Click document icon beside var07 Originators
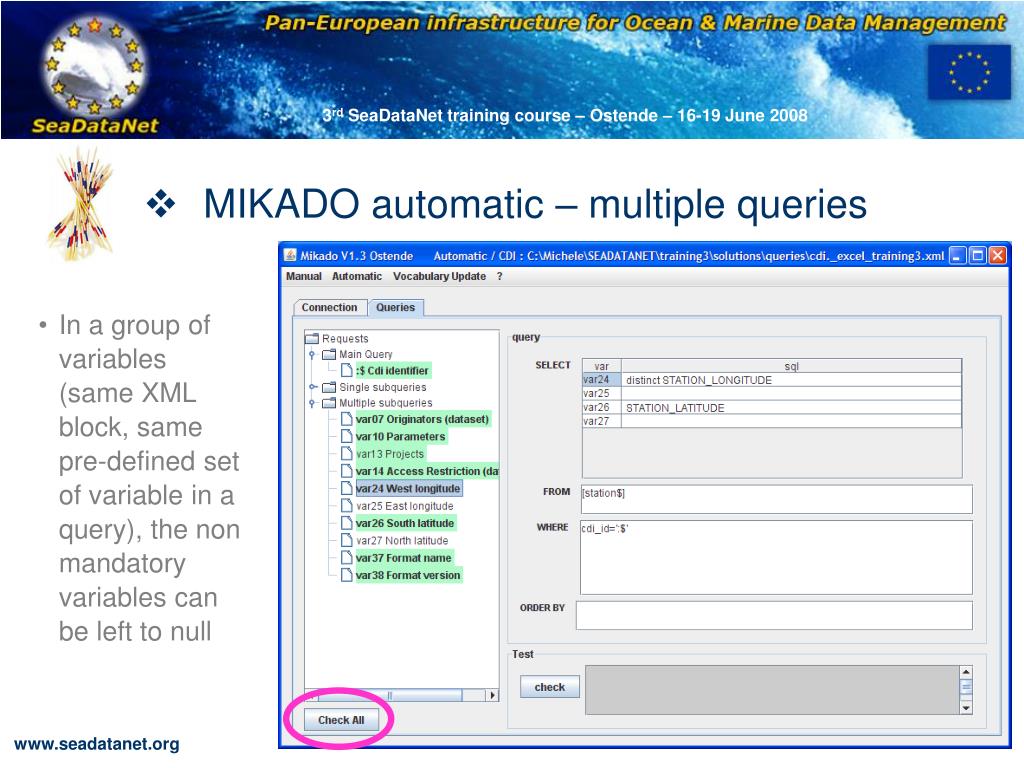The width and height of the screenshot is (1024, 768). pos(347,419)
